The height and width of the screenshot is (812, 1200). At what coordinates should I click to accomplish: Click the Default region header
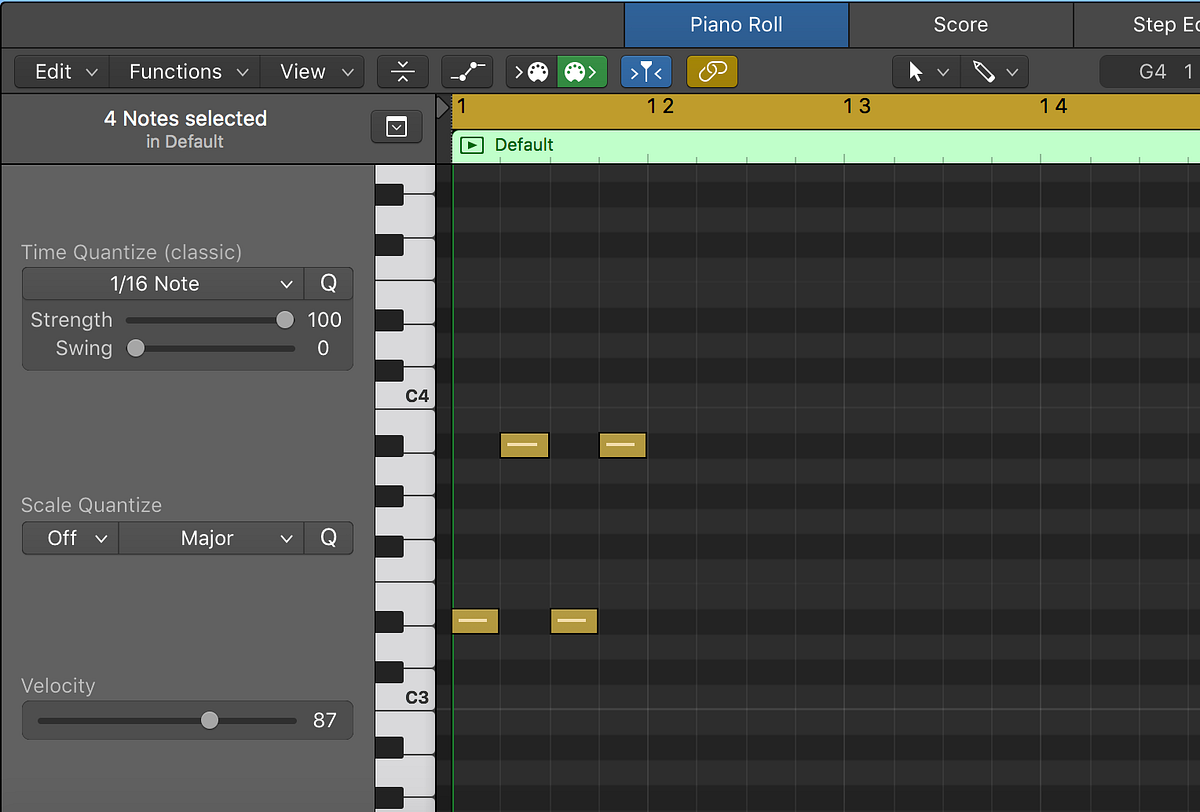[x=826, y=145]
